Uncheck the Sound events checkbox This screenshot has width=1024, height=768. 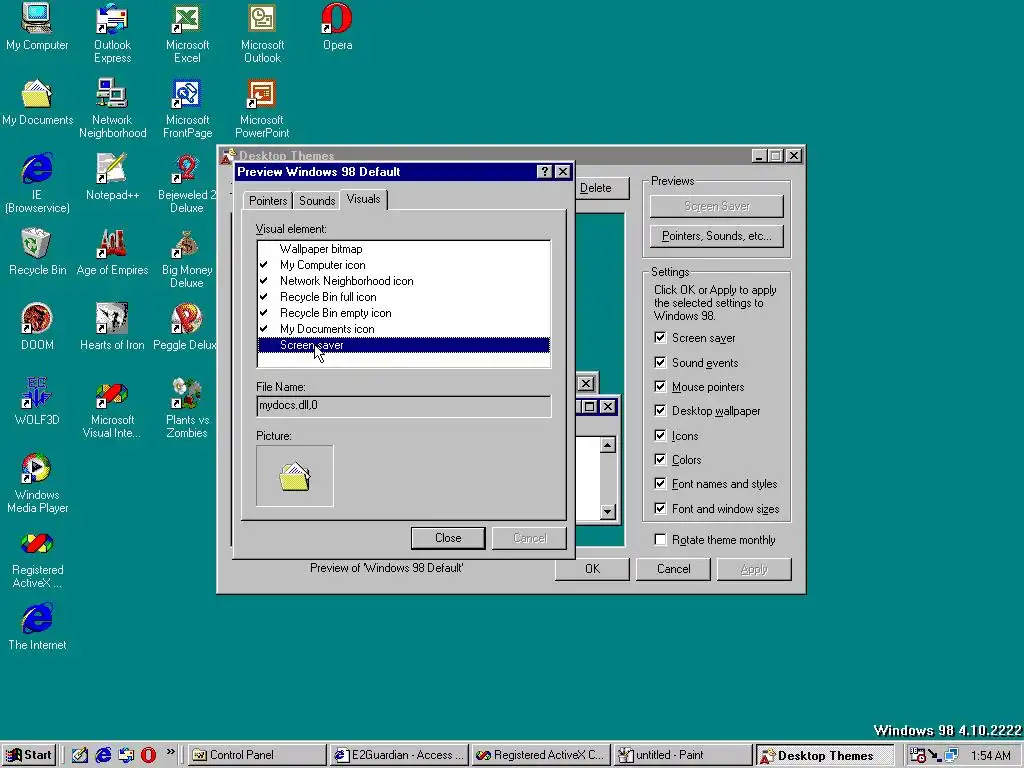tap(660, 362)
